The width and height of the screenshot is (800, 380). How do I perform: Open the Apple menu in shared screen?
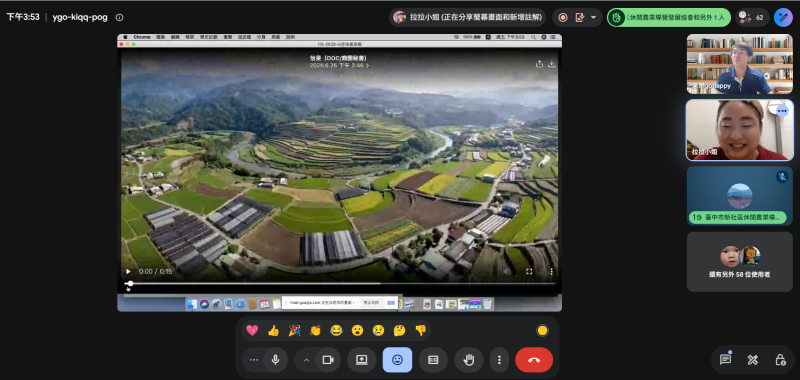point(126,37)
